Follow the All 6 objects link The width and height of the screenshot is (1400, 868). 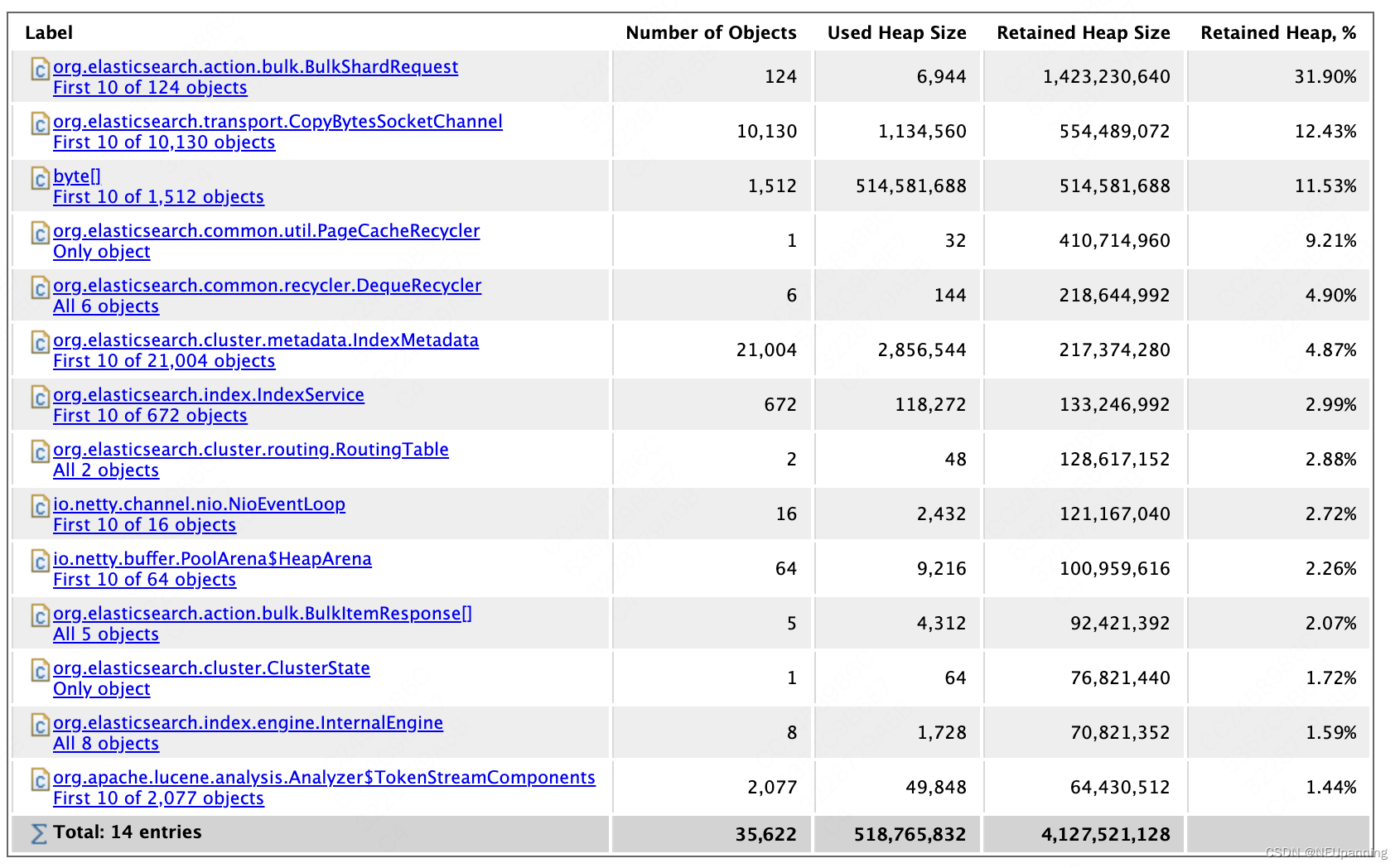[106, 306]
